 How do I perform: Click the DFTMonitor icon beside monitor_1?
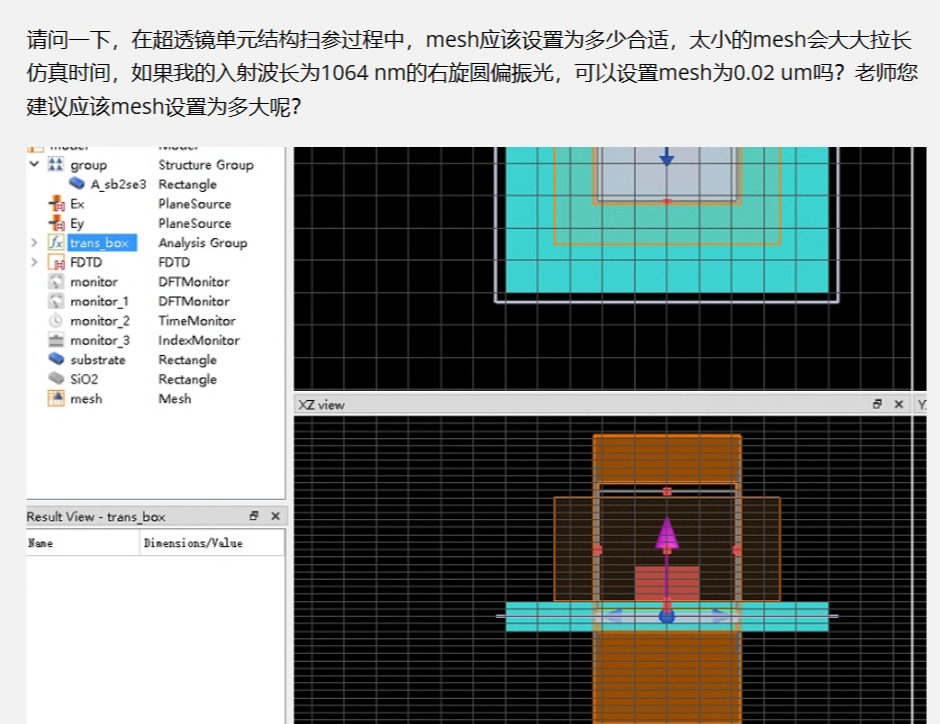57,301
